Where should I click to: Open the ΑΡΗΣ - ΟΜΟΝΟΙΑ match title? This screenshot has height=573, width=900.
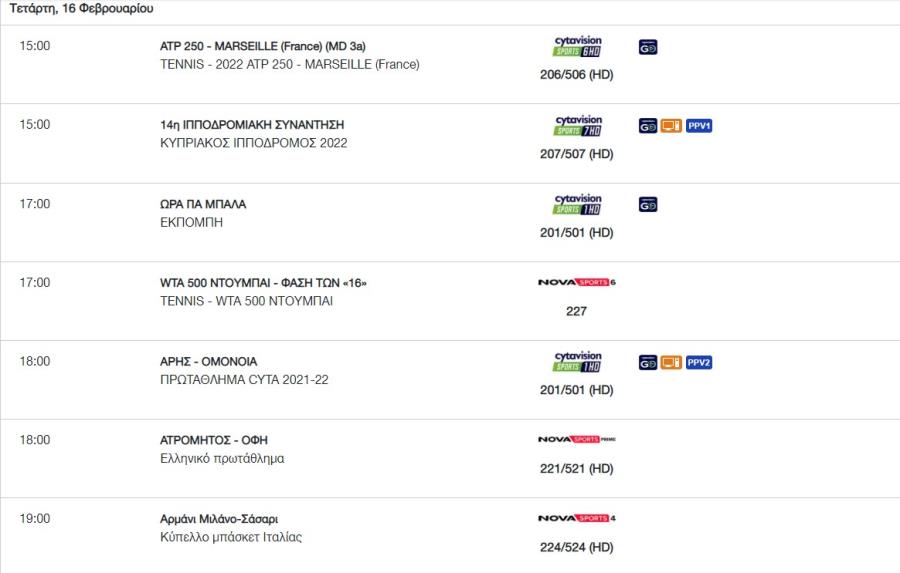tap(208, 362)
